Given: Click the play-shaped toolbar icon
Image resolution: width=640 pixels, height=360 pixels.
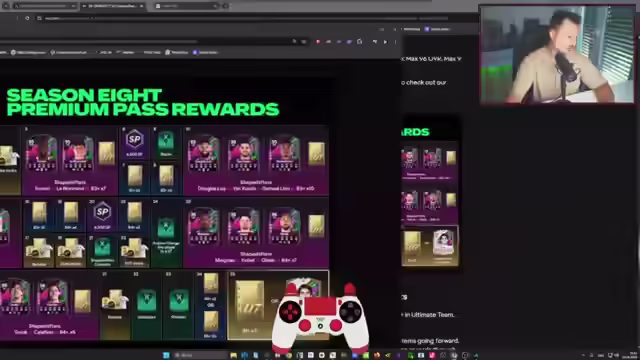Looking at the screenshot, I should 385,42.
